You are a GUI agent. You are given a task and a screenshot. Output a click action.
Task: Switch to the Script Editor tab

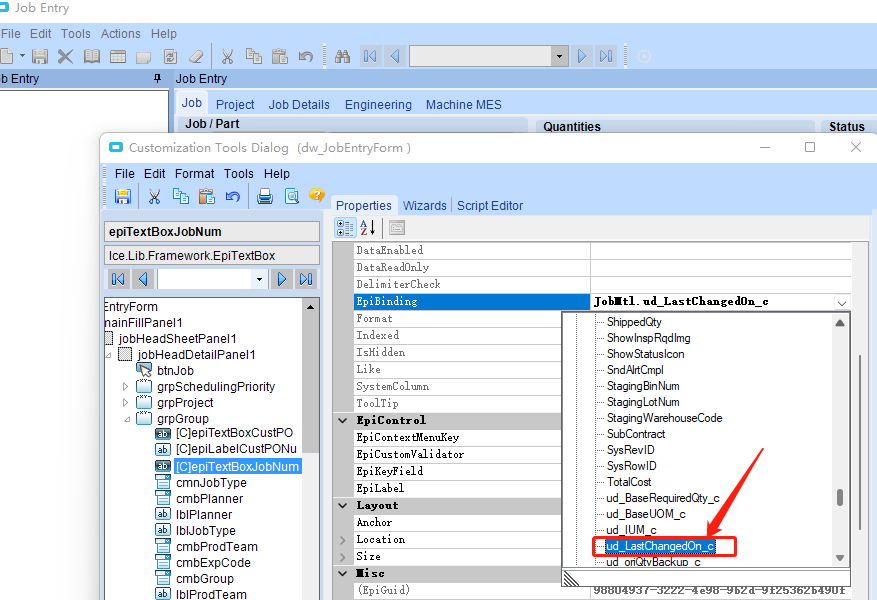(490, 206)
